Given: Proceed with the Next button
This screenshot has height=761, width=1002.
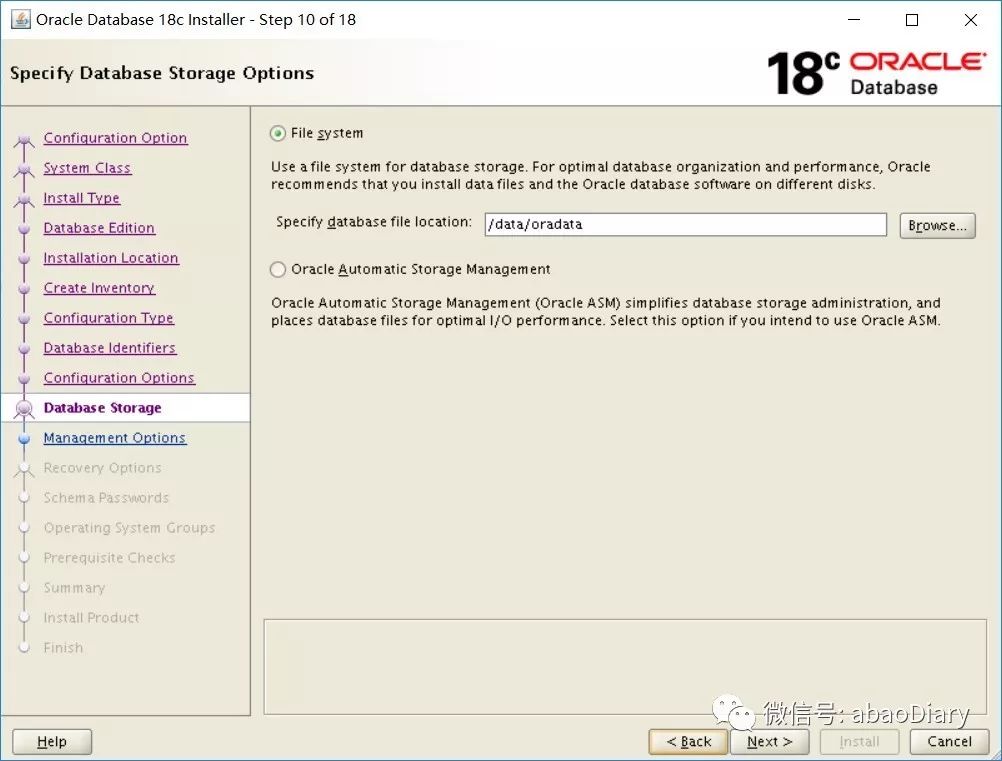Looking at the screenshot, I should coord(769,742).
